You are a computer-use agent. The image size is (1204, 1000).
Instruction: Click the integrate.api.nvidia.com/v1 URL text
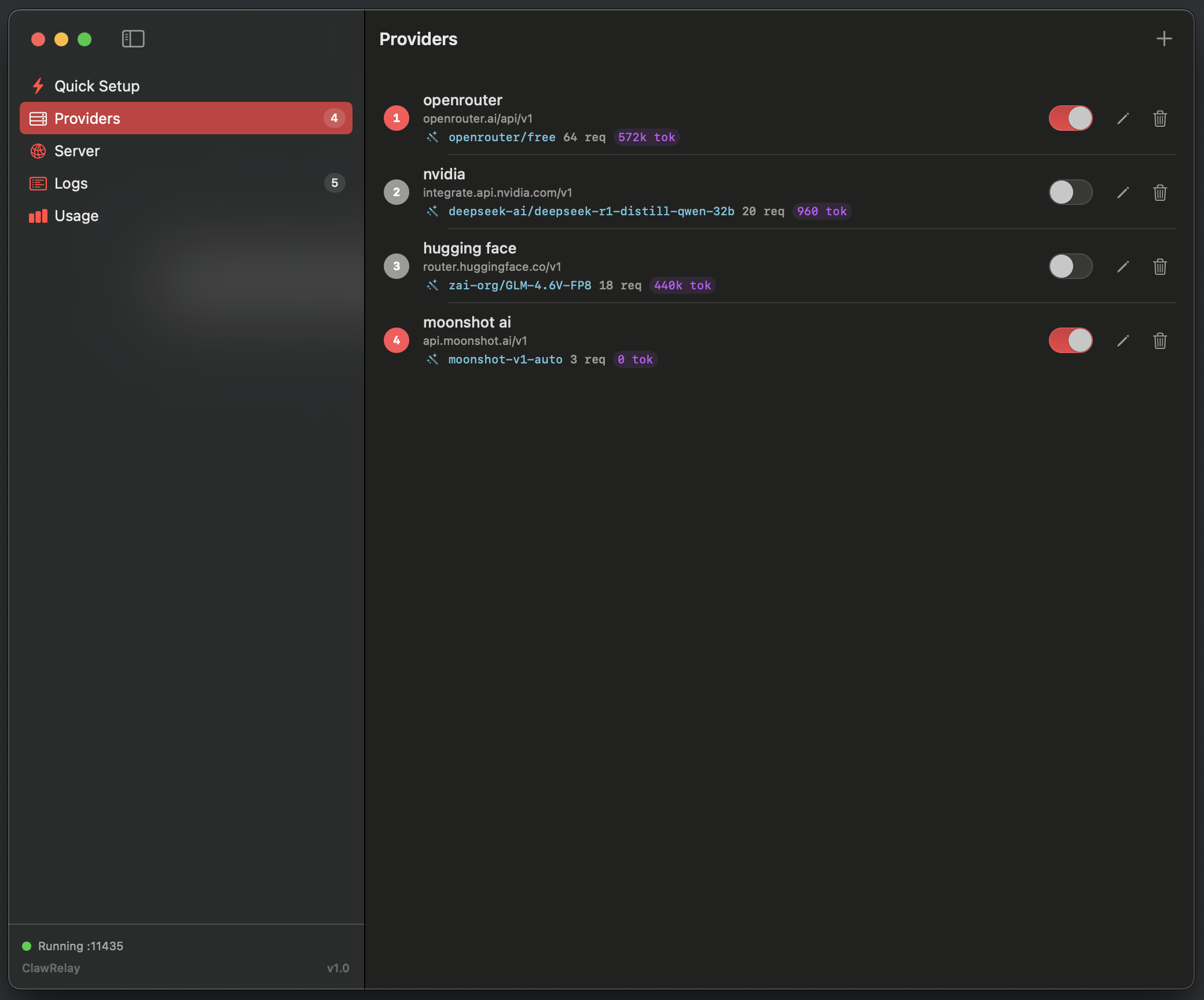497,193
